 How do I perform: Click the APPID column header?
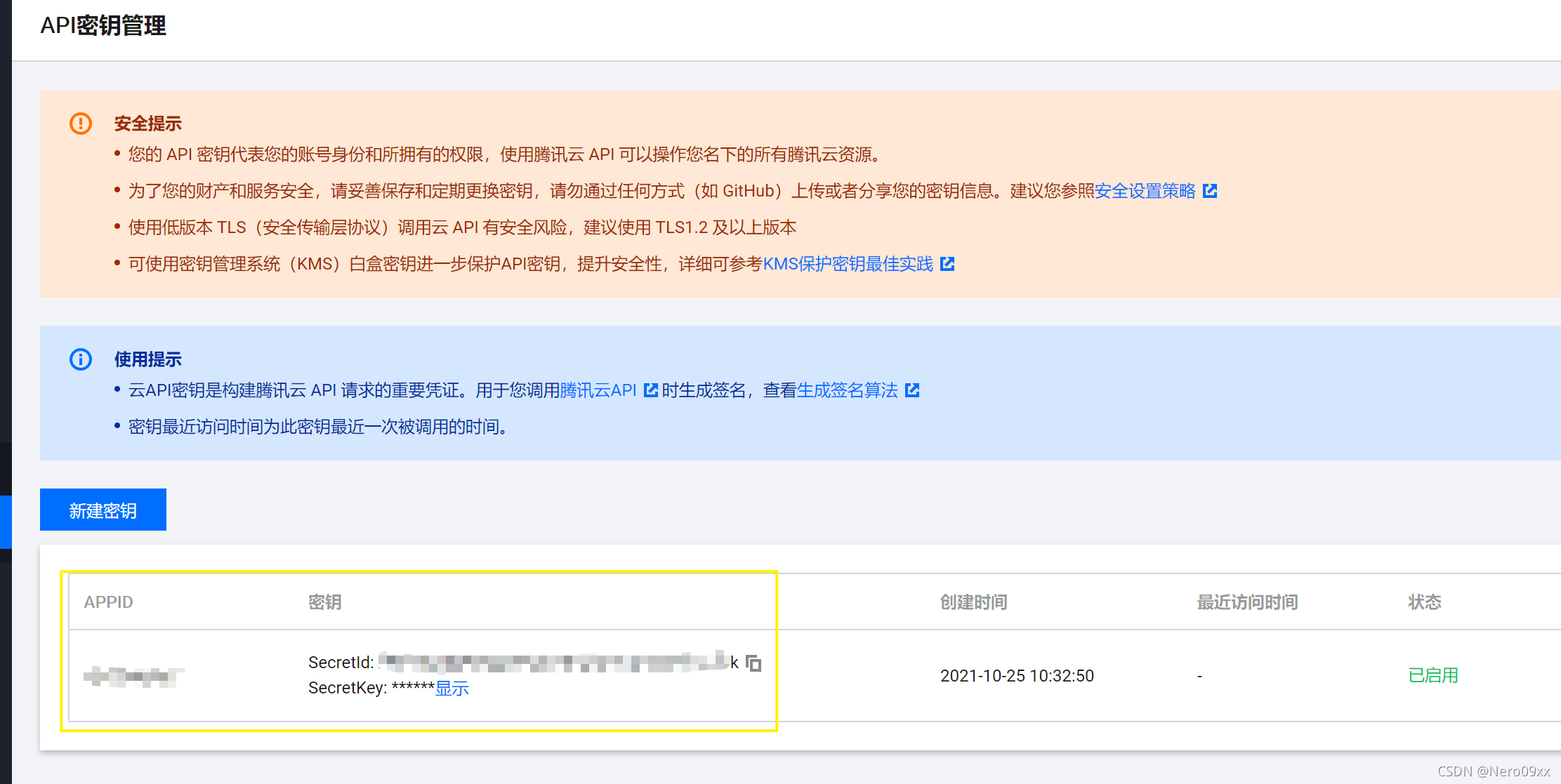[x=108, y=602]
